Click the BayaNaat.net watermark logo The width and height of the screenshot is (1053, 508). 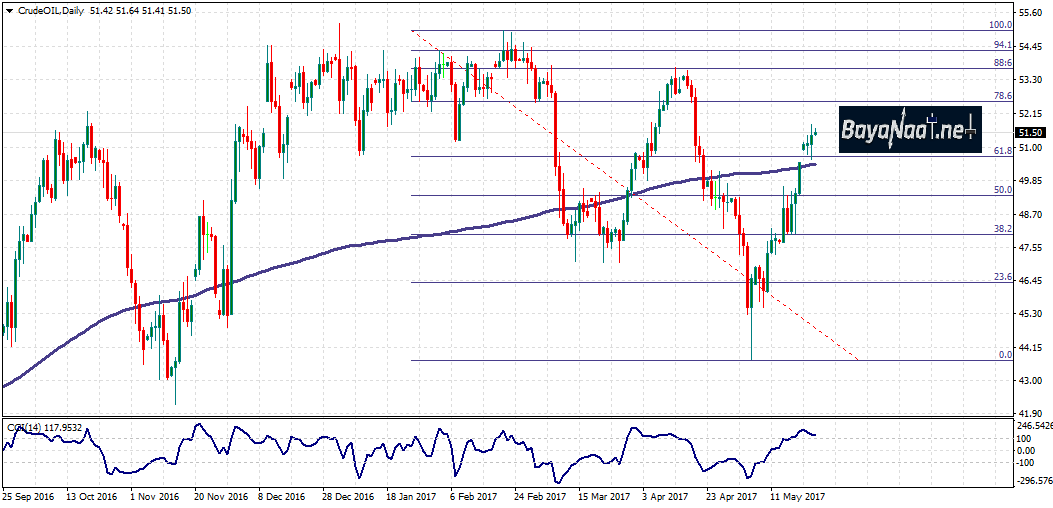(x=910, y=129)
